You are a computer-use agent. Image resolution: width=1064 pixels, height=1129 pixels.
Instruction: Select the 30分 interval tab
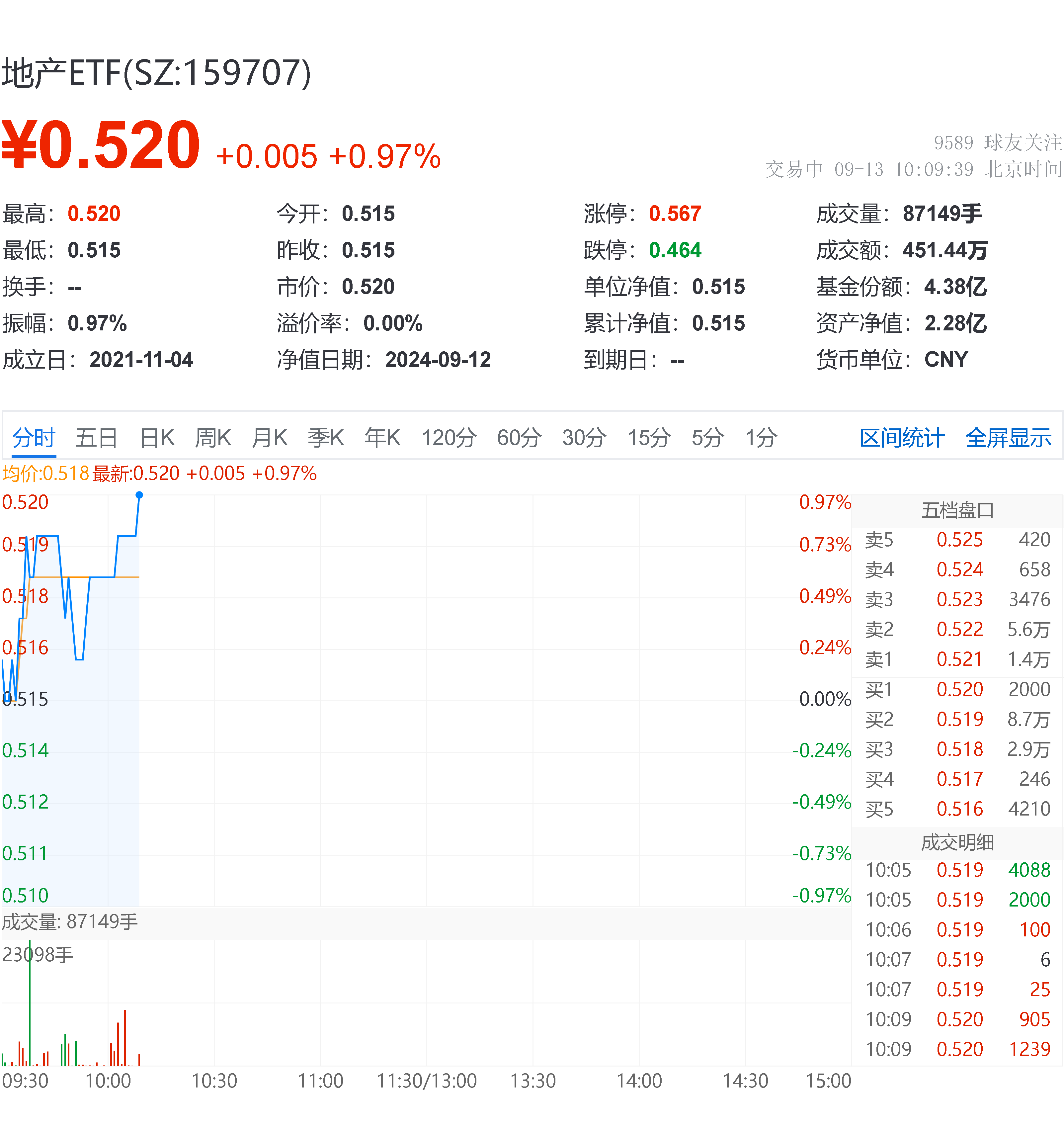click(583, 437)
